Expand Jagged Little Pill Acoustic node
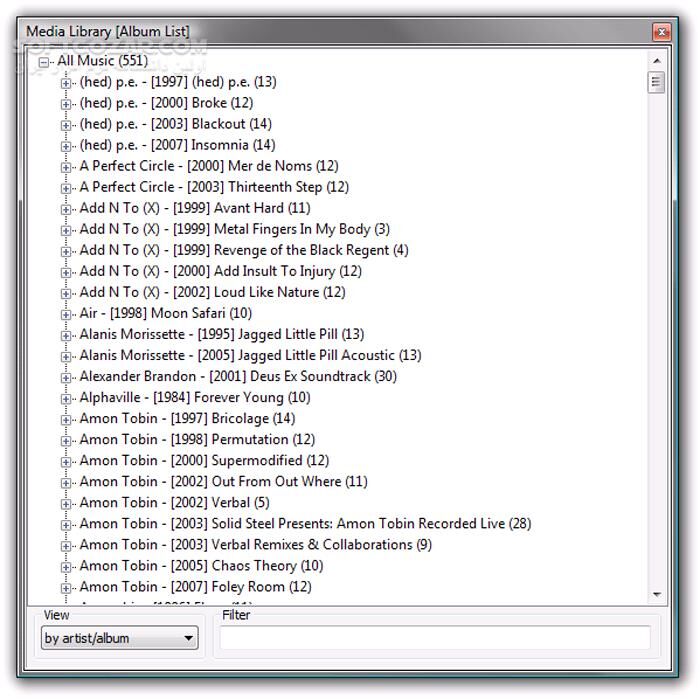Viewport: 700px width, 699px height. [66, 356]
